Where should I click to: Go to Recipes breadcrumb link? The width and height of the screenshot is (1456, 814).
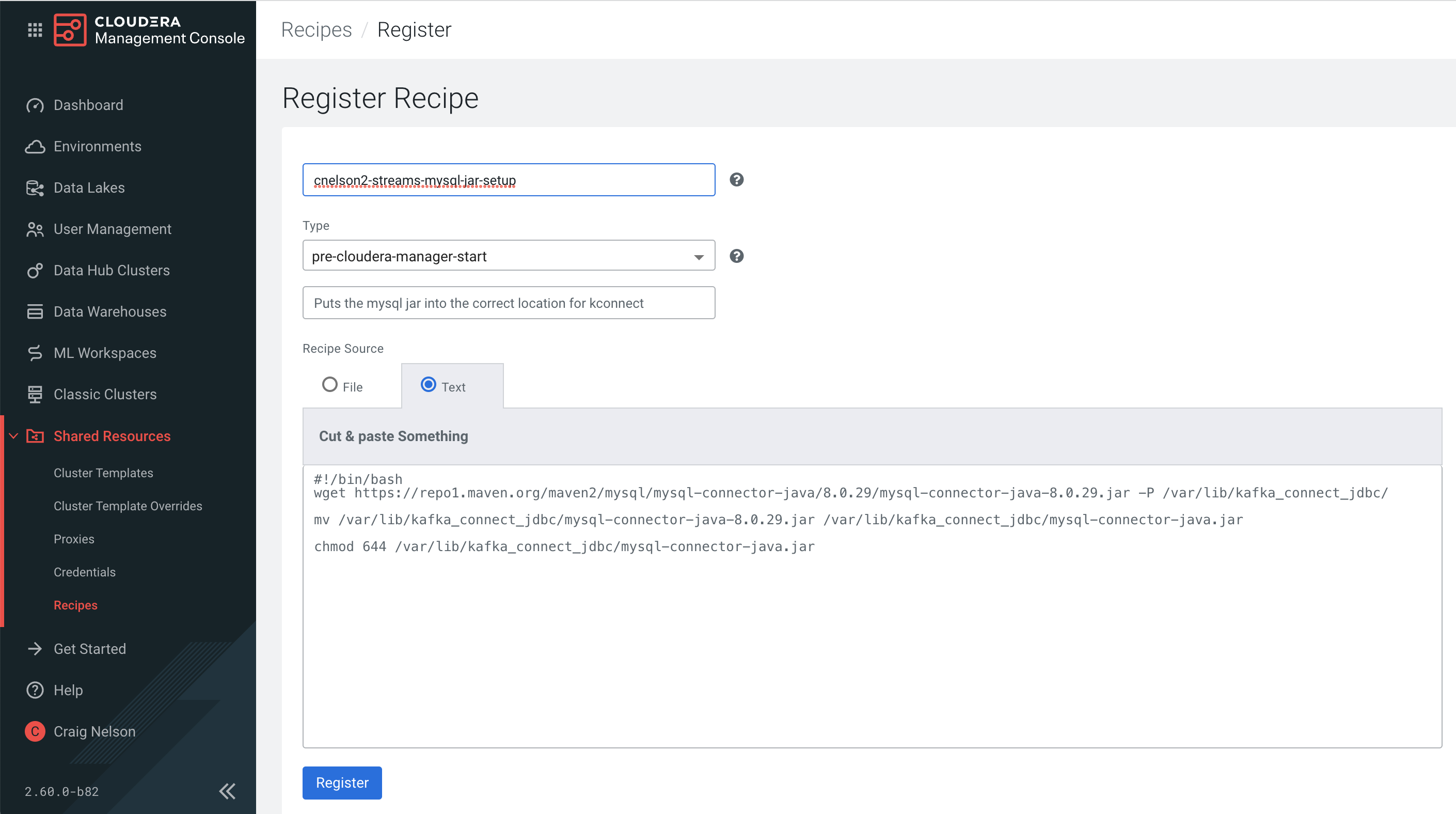(x=316, y=30)
